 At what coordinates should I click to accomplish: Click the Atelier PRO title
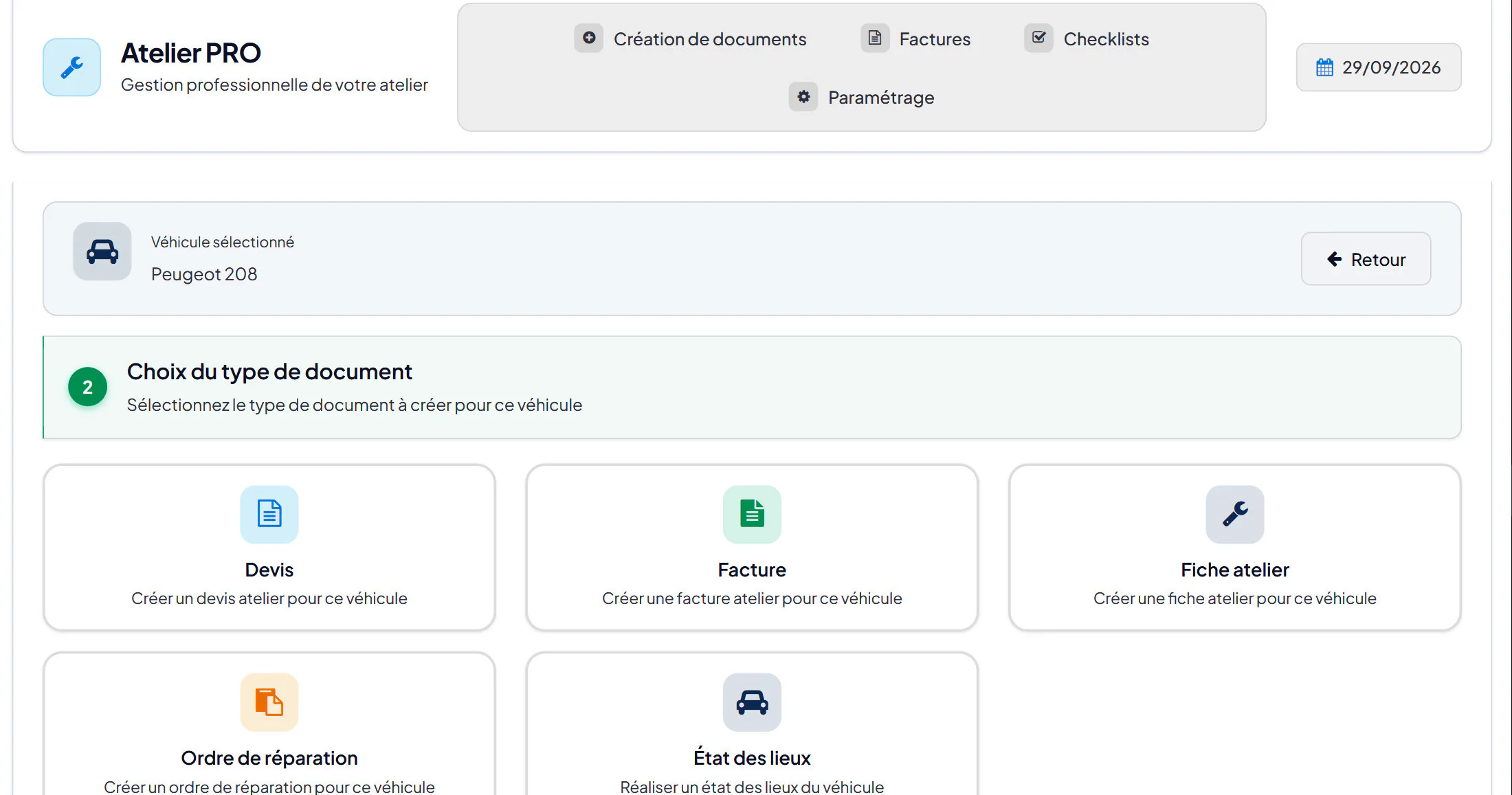tap(191, 53)
